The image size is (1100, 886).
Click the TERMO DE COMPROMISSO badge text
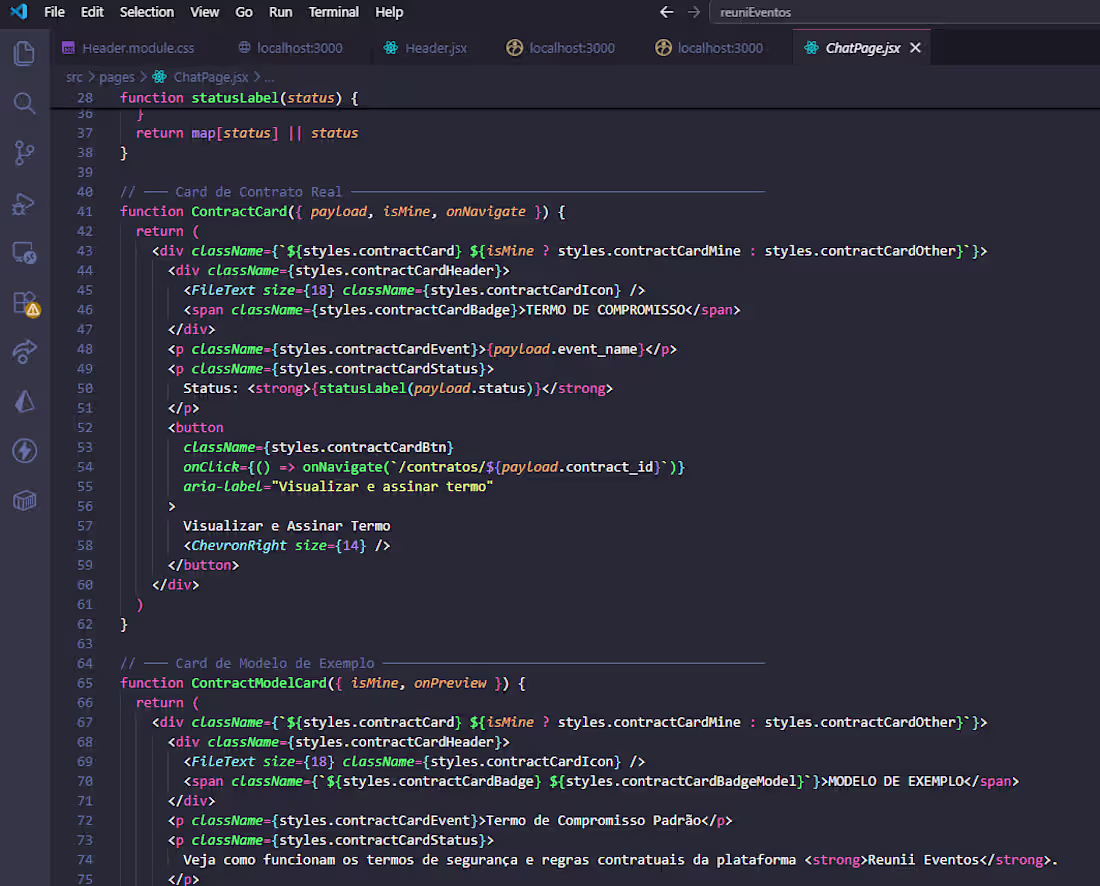(605, 309)
